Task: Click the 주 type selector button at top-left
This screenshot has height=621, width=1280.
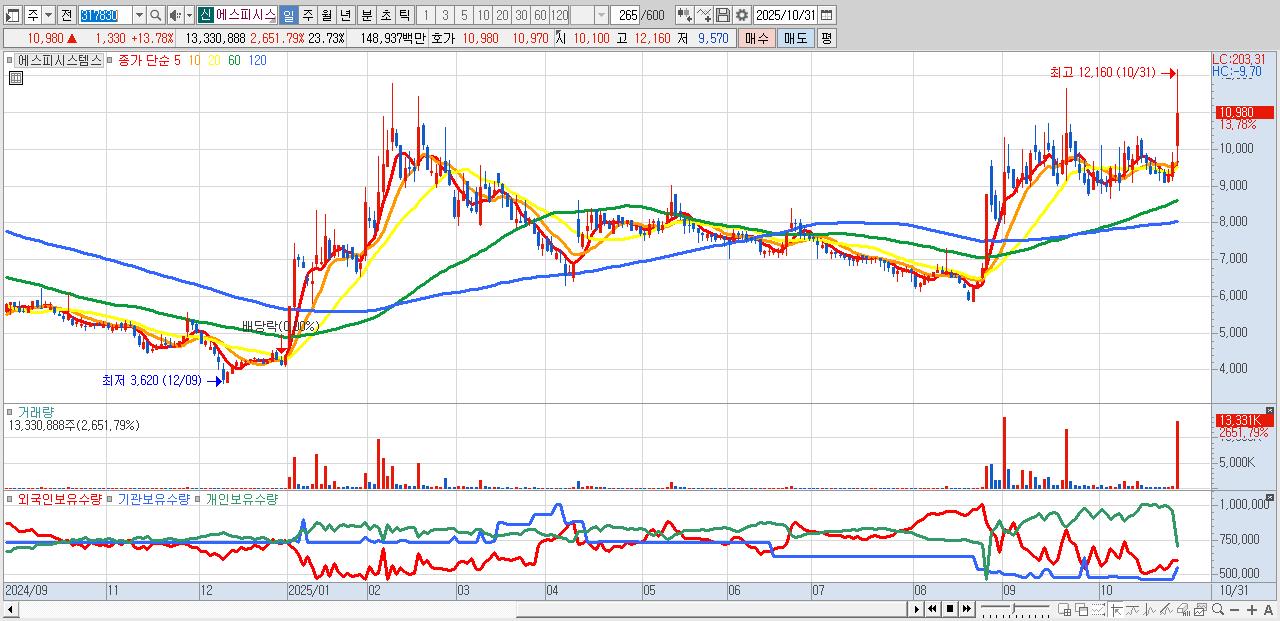Action: [33, 15]
